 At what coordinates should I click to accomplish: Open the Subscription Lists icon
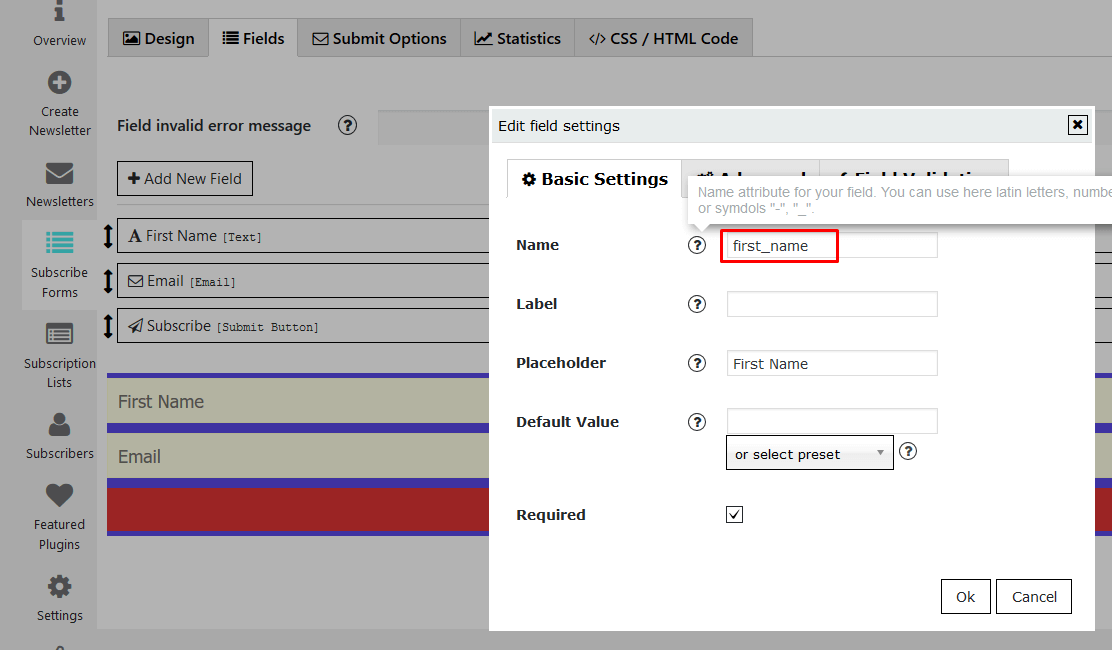point(60,334)
